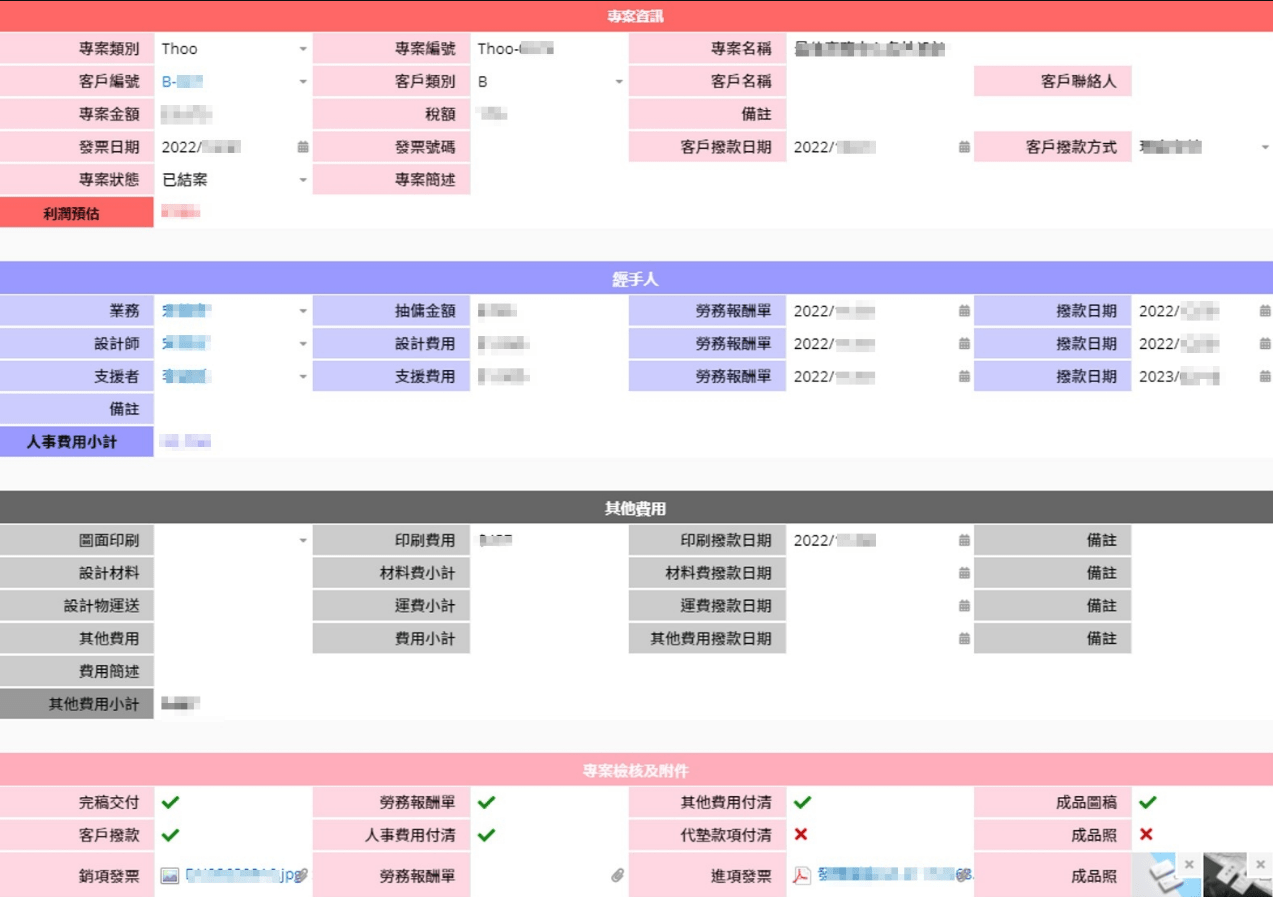Screen dimensions: 1273x897
Task: Click the 經手人 section header
Action: pos(636,279)
